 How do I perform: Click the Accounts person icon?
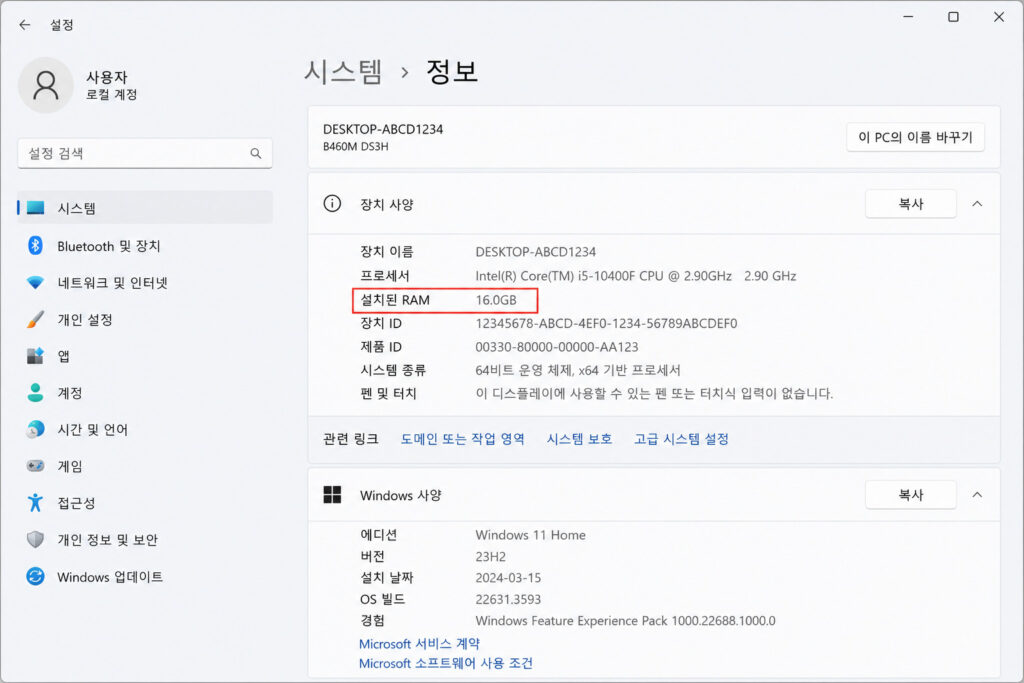(x=35, y=392)
